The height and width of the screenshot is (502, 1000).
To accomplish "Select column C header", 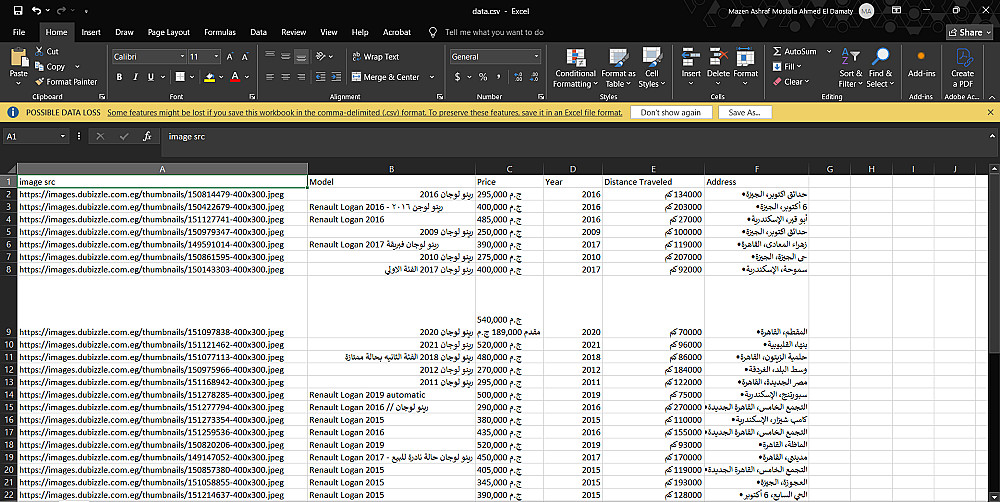I will (x=509, y=169).
